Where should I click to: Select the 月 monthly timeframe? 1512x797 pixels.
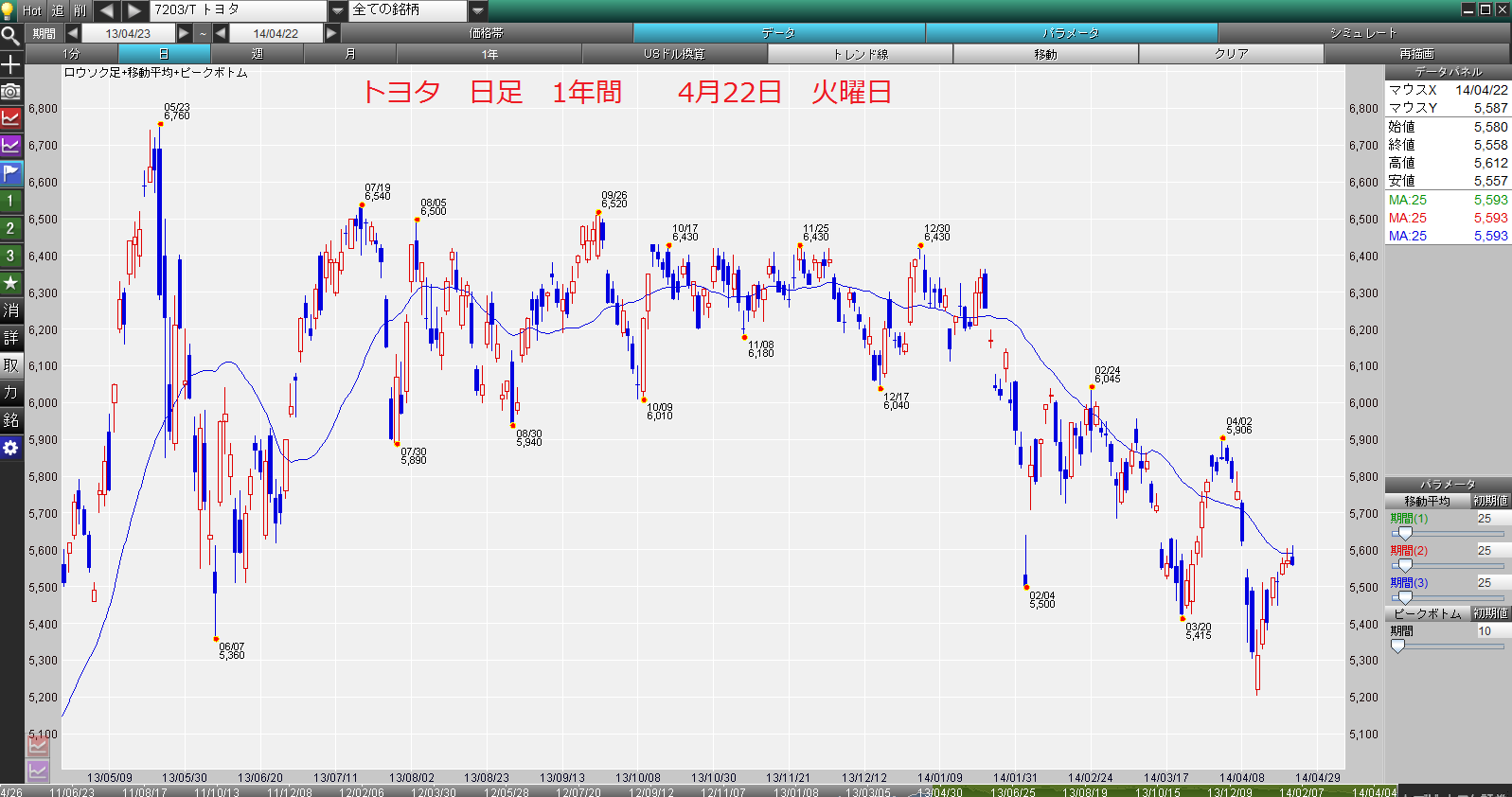coord(350,54)
